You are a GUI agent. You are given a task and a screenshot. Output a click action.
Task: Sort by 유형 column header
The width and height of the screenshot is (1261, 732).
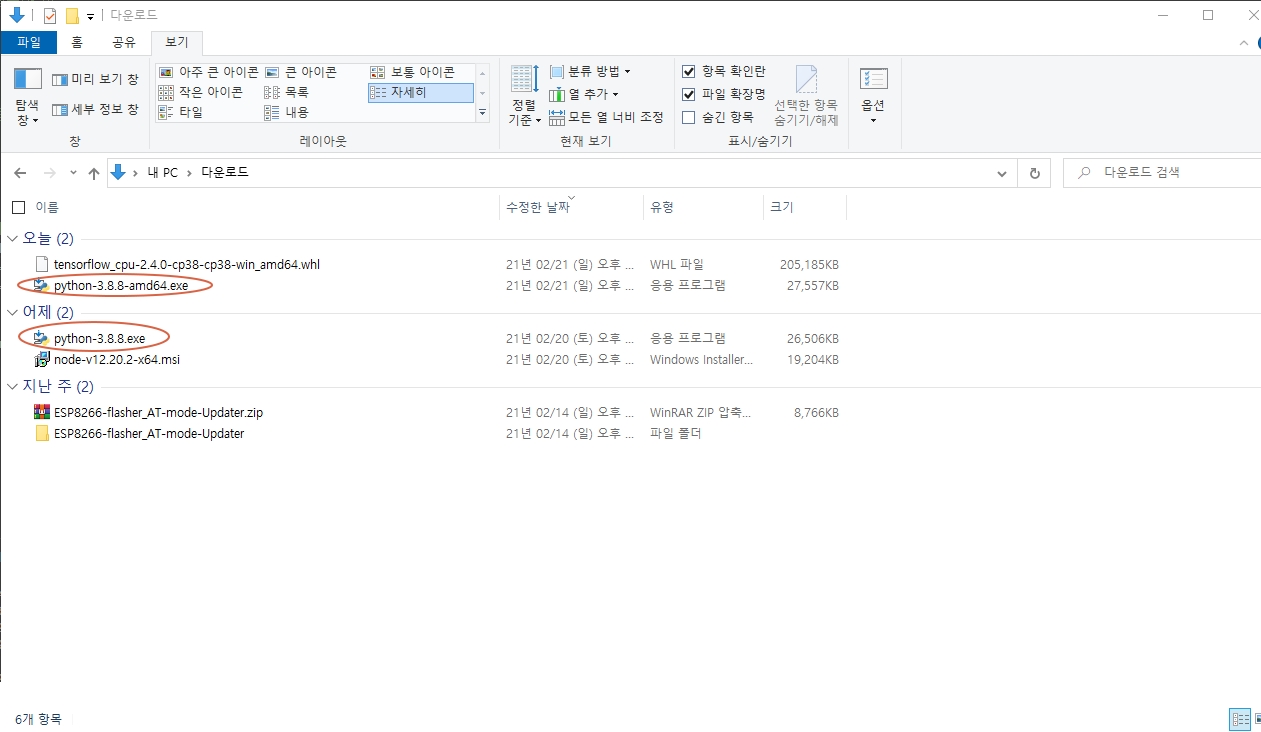point(662,207)
